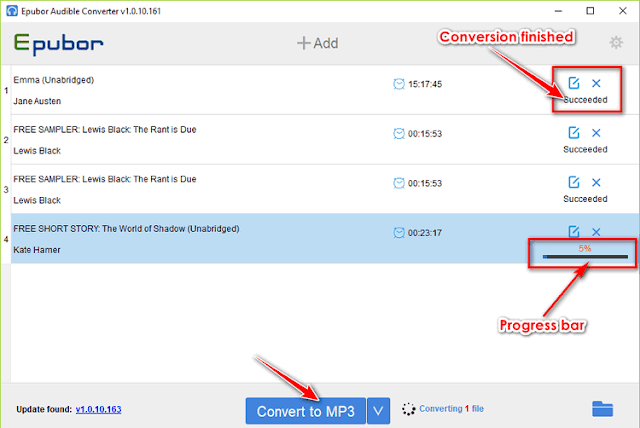
Task: Click row number 4 in the list
Action: (x=6, y=239)
